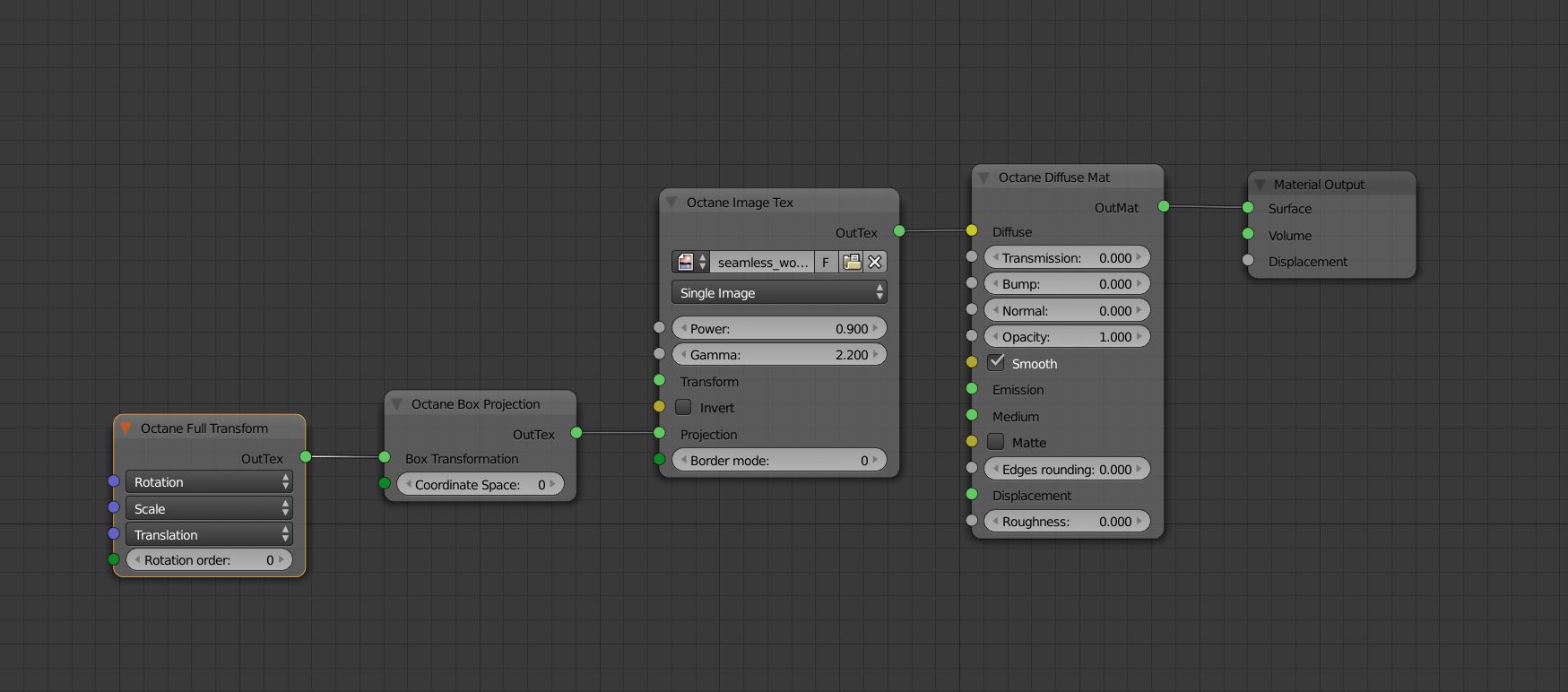
Task: Toggle the F fake user button
Action: click(826, 262)
